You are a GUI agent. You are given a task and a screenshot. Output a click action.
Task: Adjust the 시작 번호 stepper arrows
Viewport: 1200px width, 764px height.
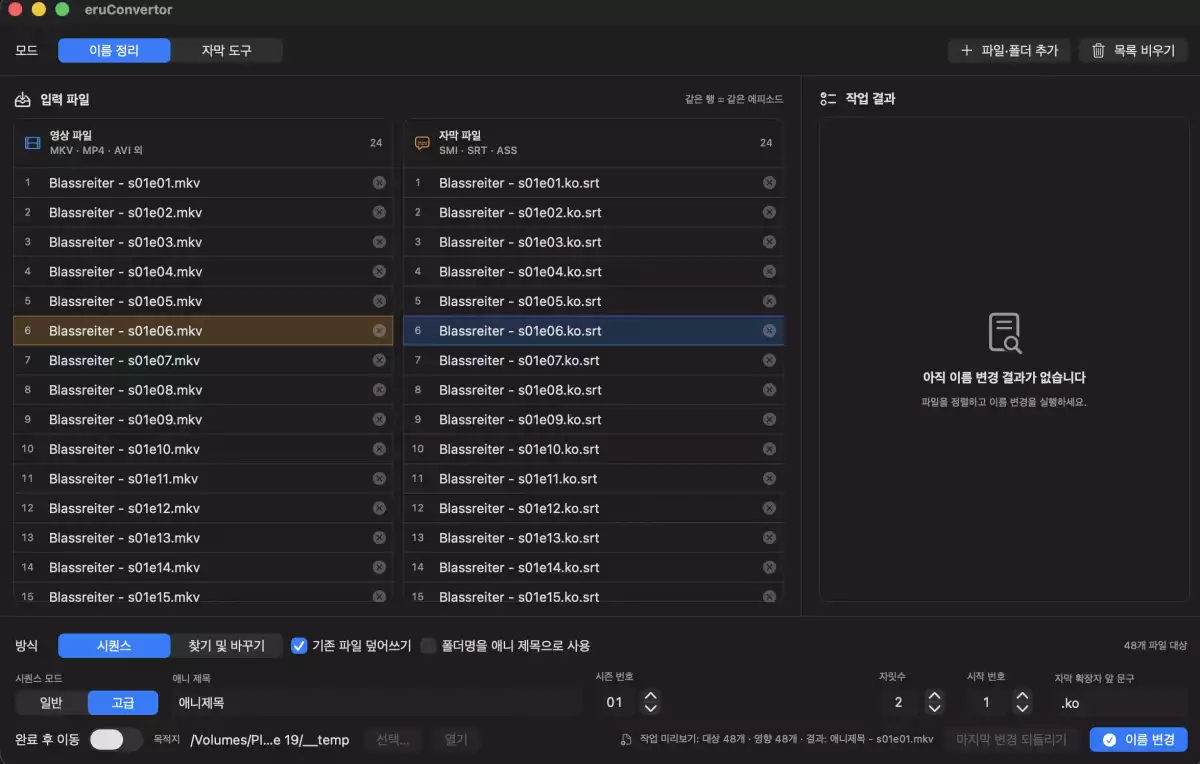1022,703
